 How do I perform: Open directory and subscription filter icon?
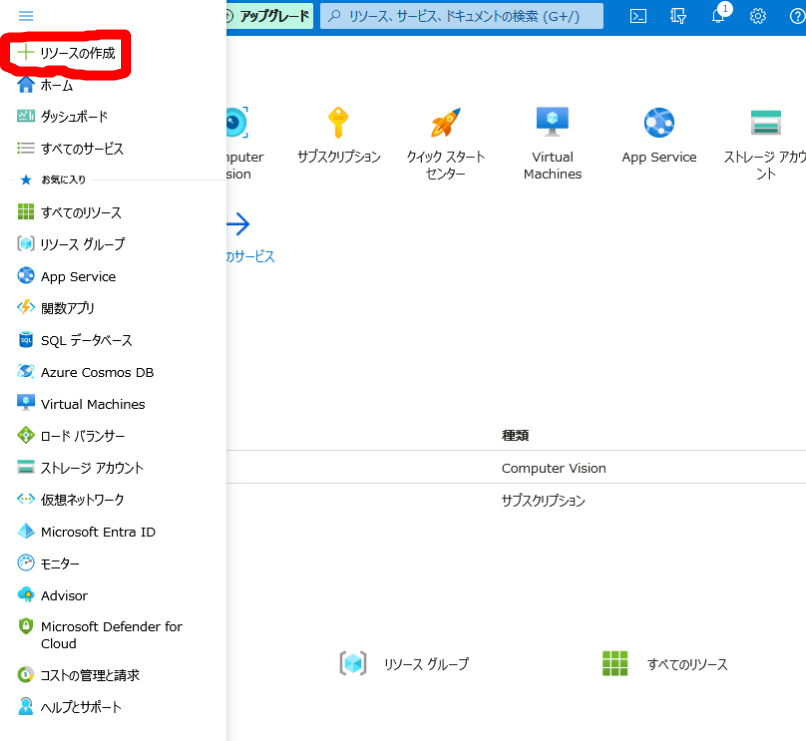tap(678, 16)
